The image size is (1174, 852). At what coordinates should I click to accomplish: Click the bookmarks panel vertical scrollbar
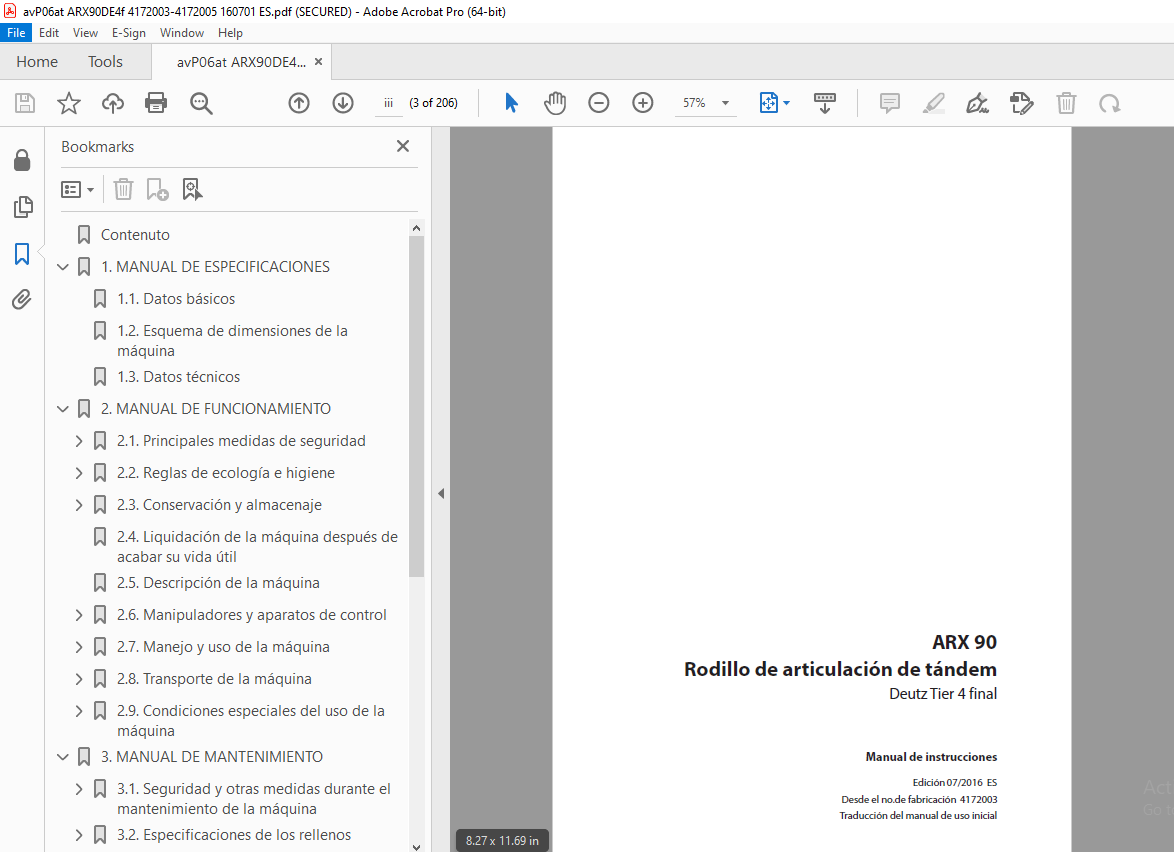pos(416,407)
